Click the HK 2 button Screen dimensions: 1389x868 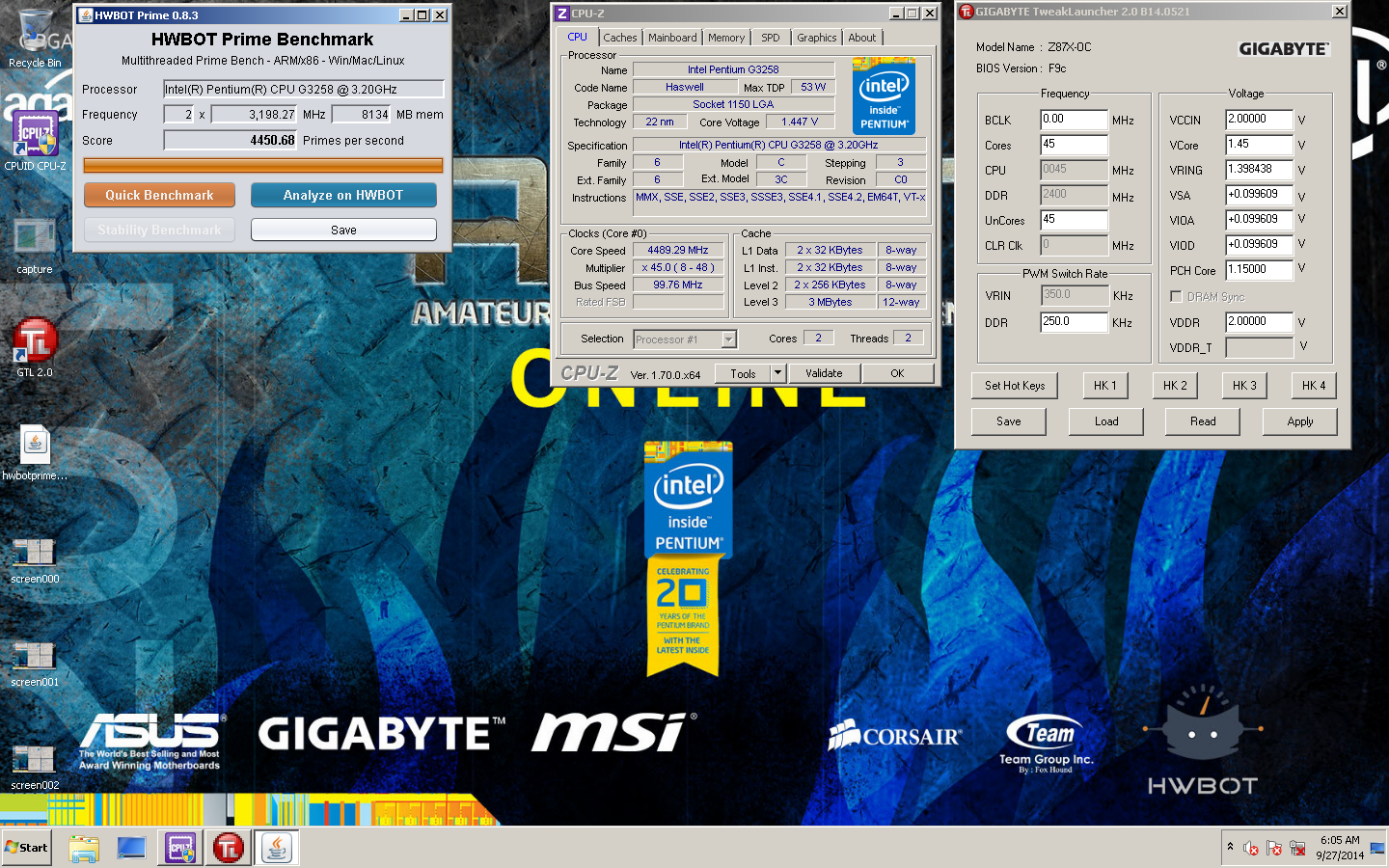1175,386
